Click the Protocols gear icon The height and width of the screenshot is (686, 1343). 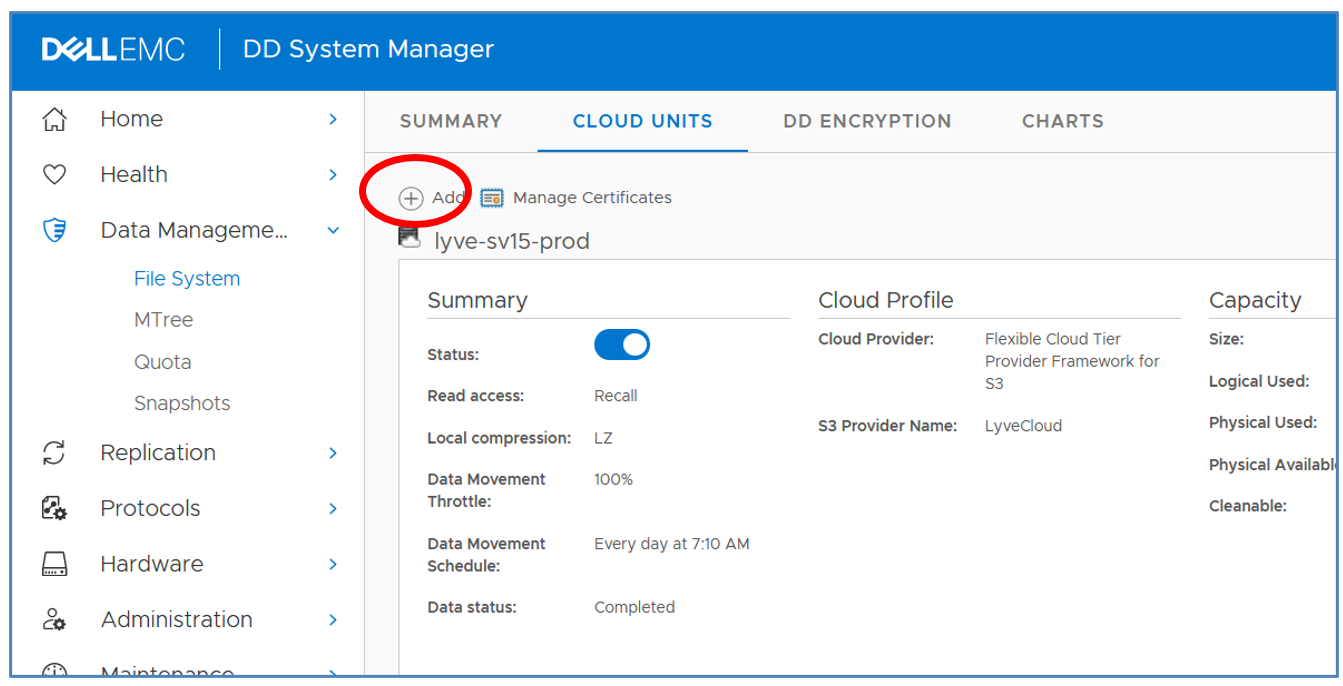pos(54,509)
